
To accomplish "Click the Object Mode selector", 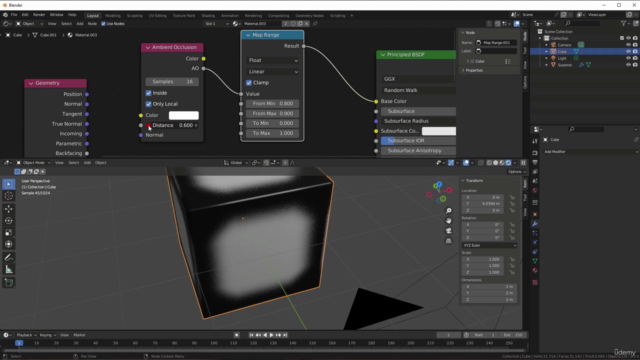I will tap(33, 162).
